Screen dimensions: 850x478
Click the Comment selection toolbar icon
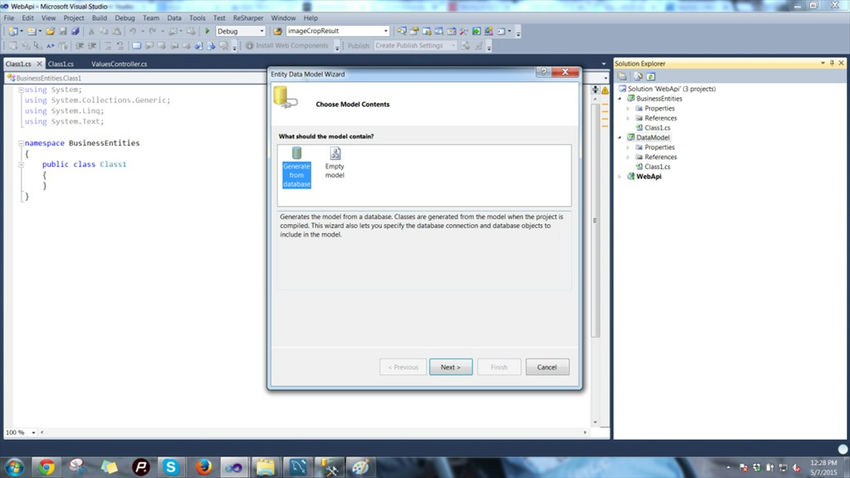(x=107, y=46)
